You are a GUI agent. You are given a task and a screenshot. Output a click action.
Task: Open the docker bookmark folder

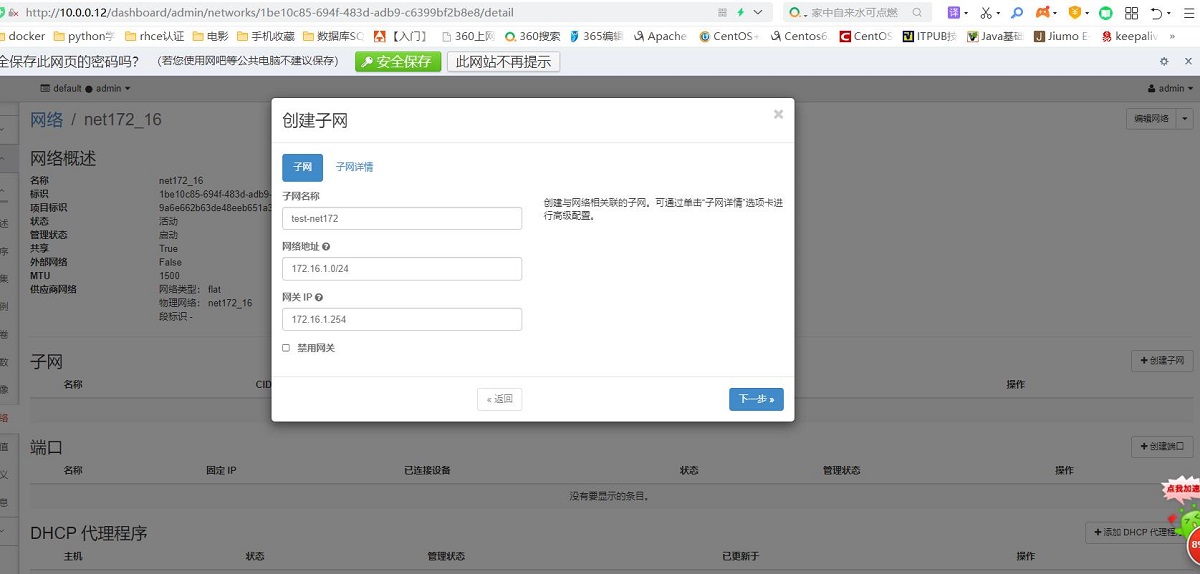pyautogui.click(x=22, y=36)
